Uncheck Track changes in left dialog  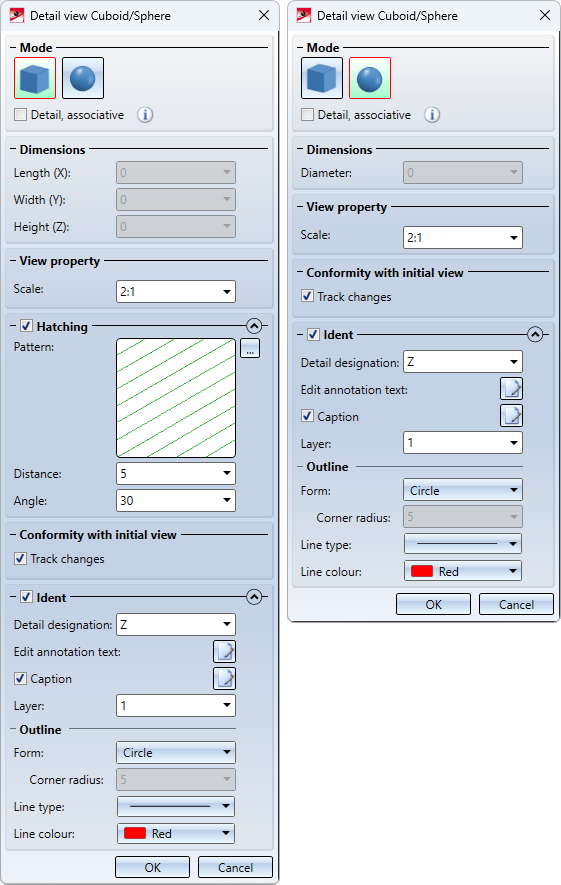[20, 558]
